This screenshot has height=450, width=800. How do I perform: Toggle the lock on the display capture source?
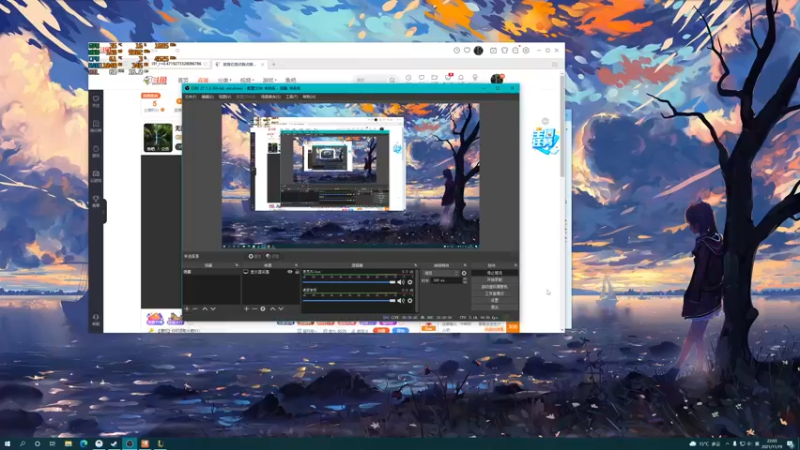[x=296, y=272]
